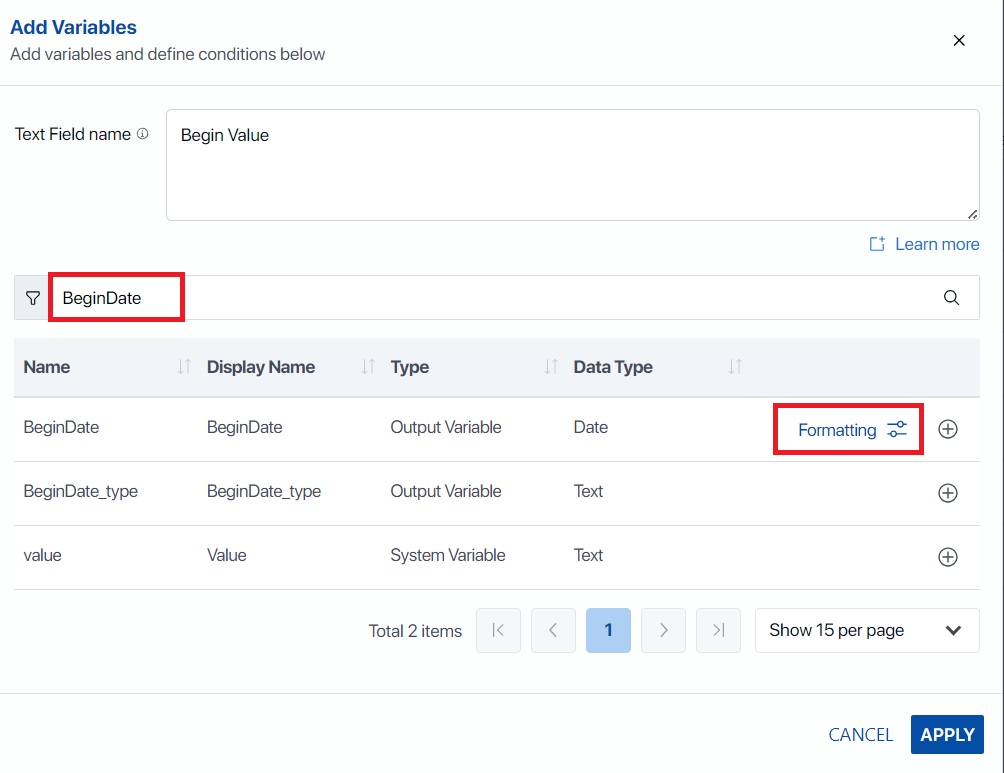The height and width of the screenshot is (773, 1004).
Task: Click the Date data type cell
Action: (590, 427)
